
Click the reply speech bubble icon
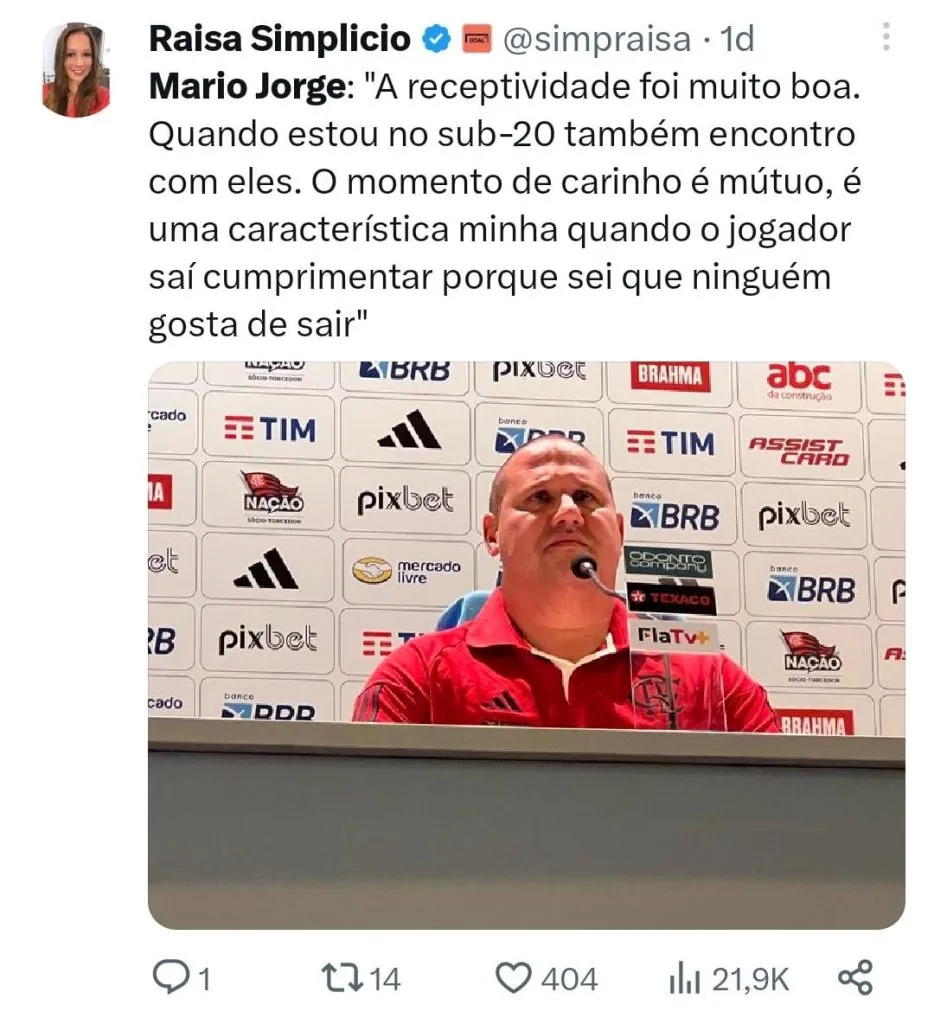pos(169,978)
